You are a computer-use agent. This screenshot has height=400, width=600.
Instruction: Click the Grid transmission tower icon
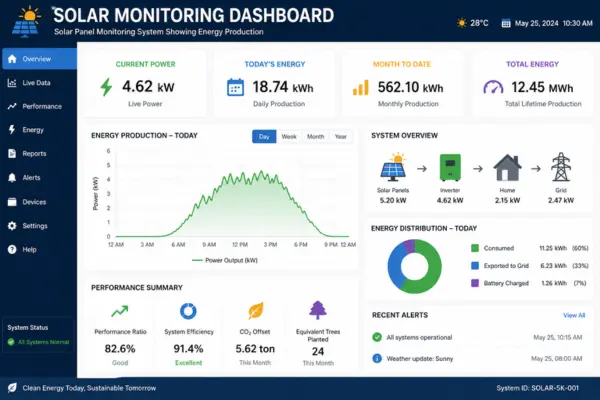(561, 167)
